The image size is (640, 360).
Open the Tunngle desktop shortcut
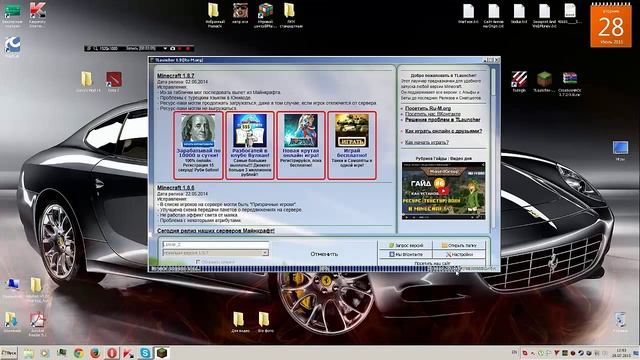(x=519, y=81)
